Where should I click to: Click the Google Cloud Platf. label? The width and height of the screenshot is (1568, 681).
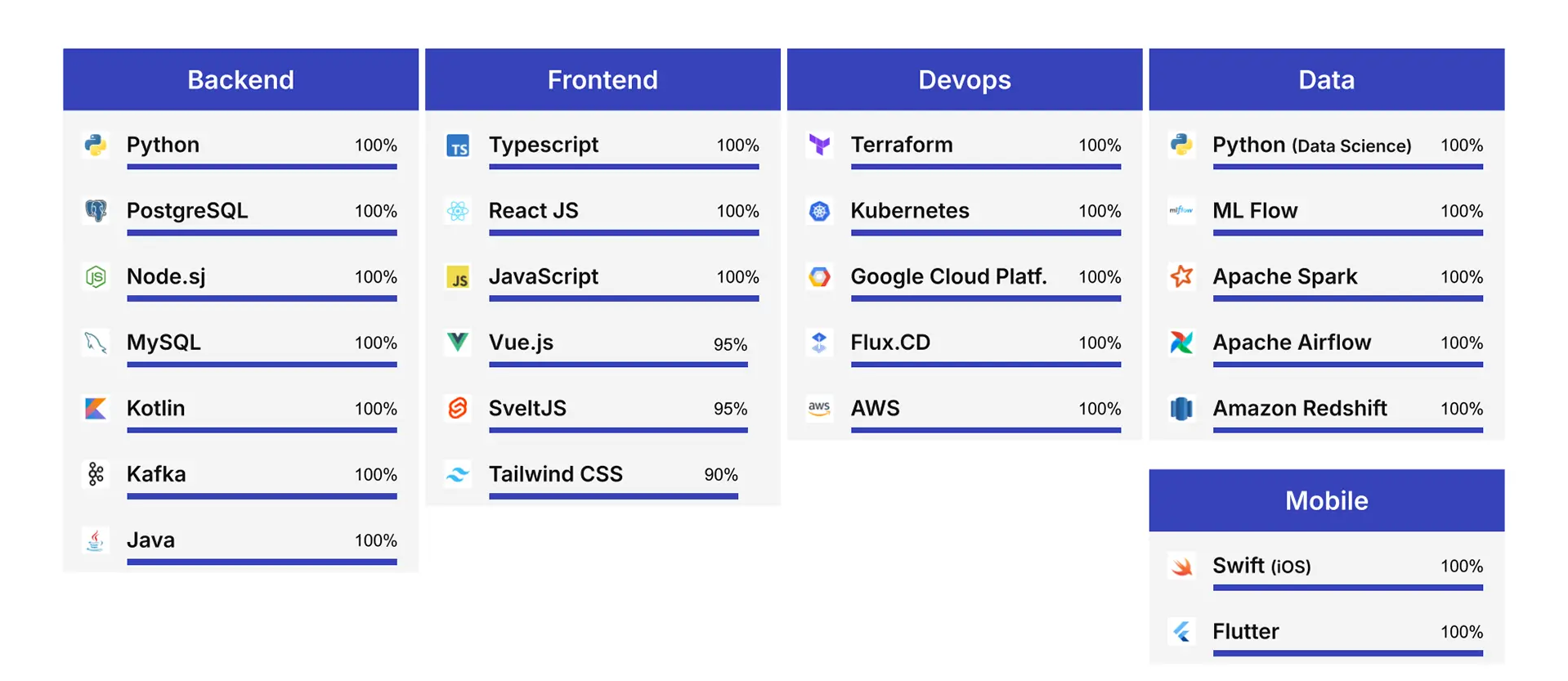948,276
